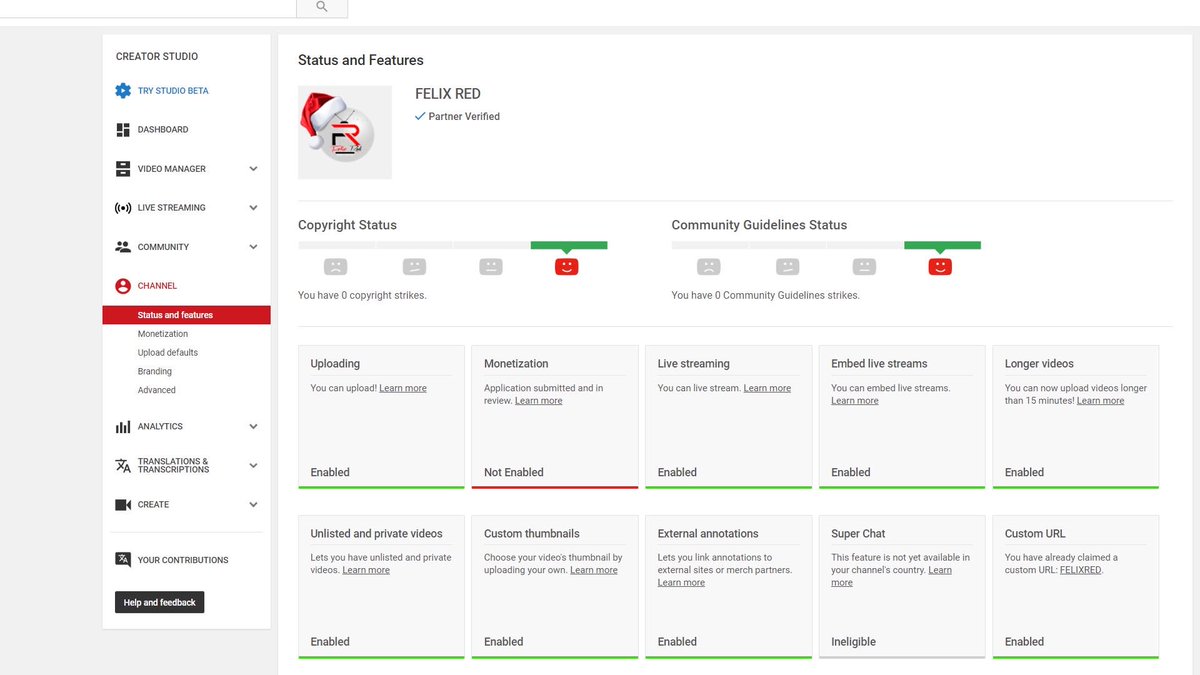Click Learn more in Longer videos card
The height and width of the screenshot is (675, 1200).
click(1101, 401)
